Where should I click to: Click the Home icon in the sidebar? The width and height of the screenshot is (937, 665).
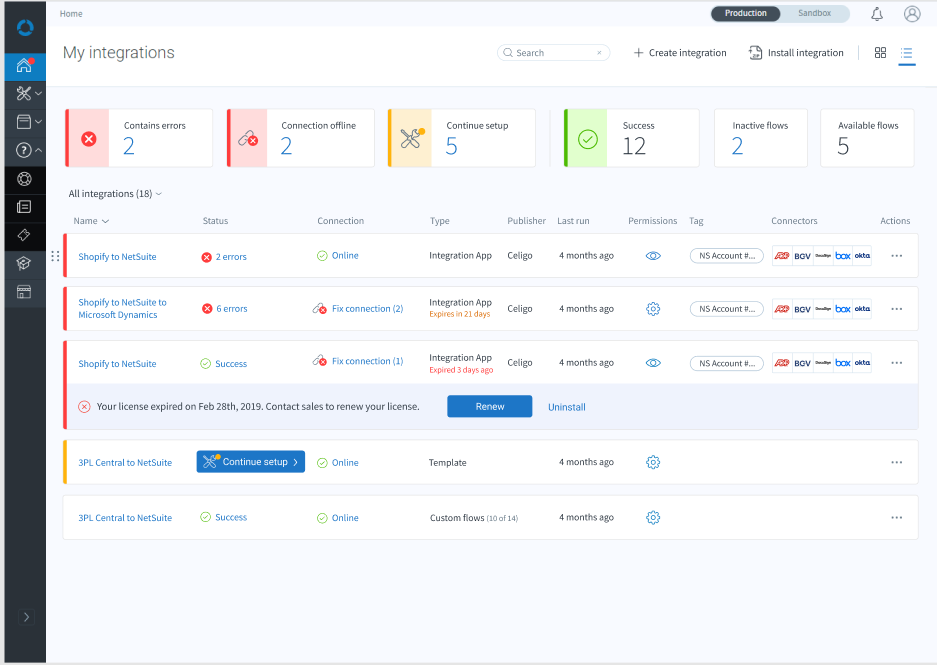click(x=25, y=67)
